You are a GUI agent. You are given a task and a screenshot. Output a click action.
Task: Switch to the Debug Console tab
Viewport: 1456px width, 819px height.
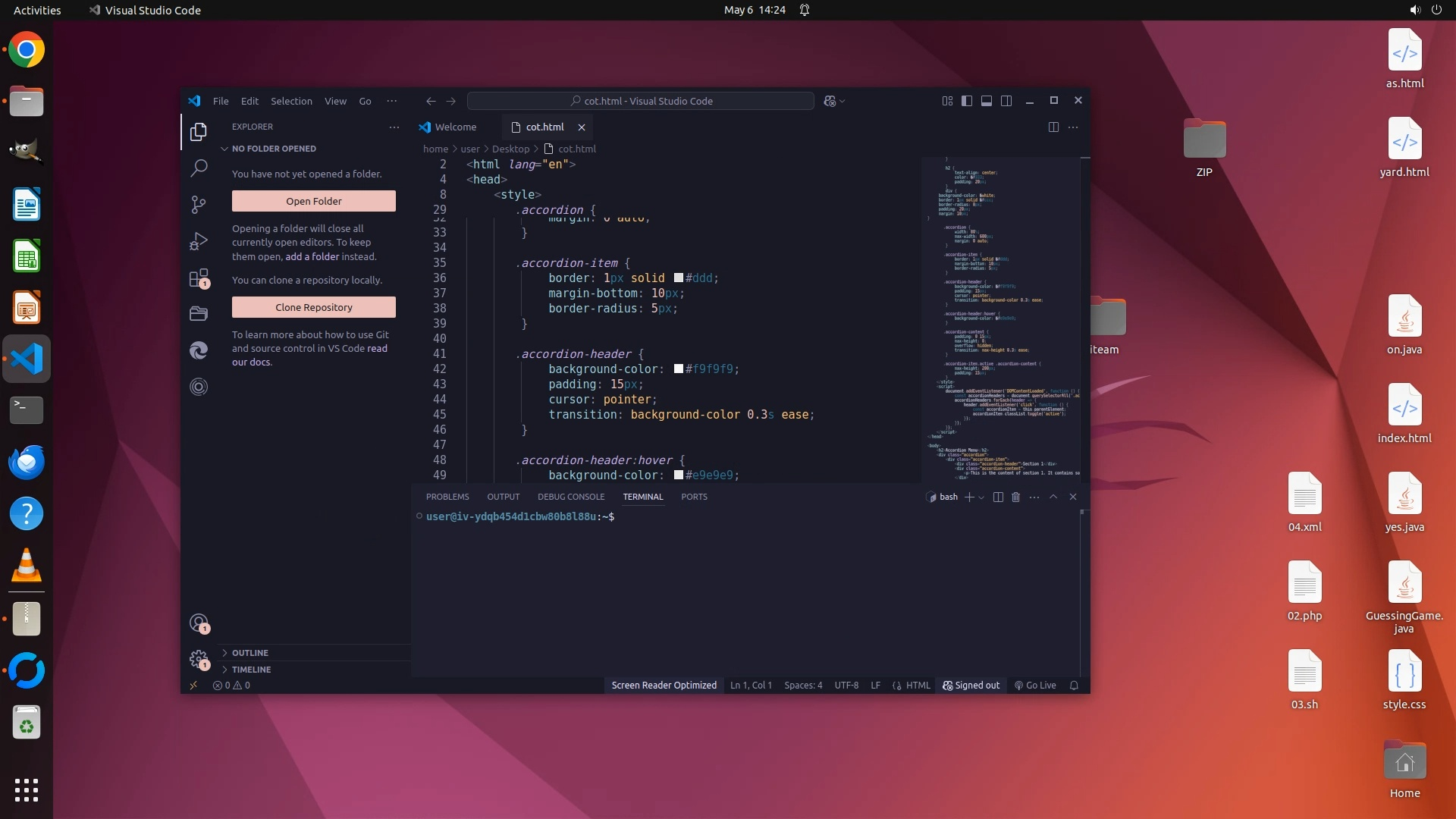click(x=570, y=497)
